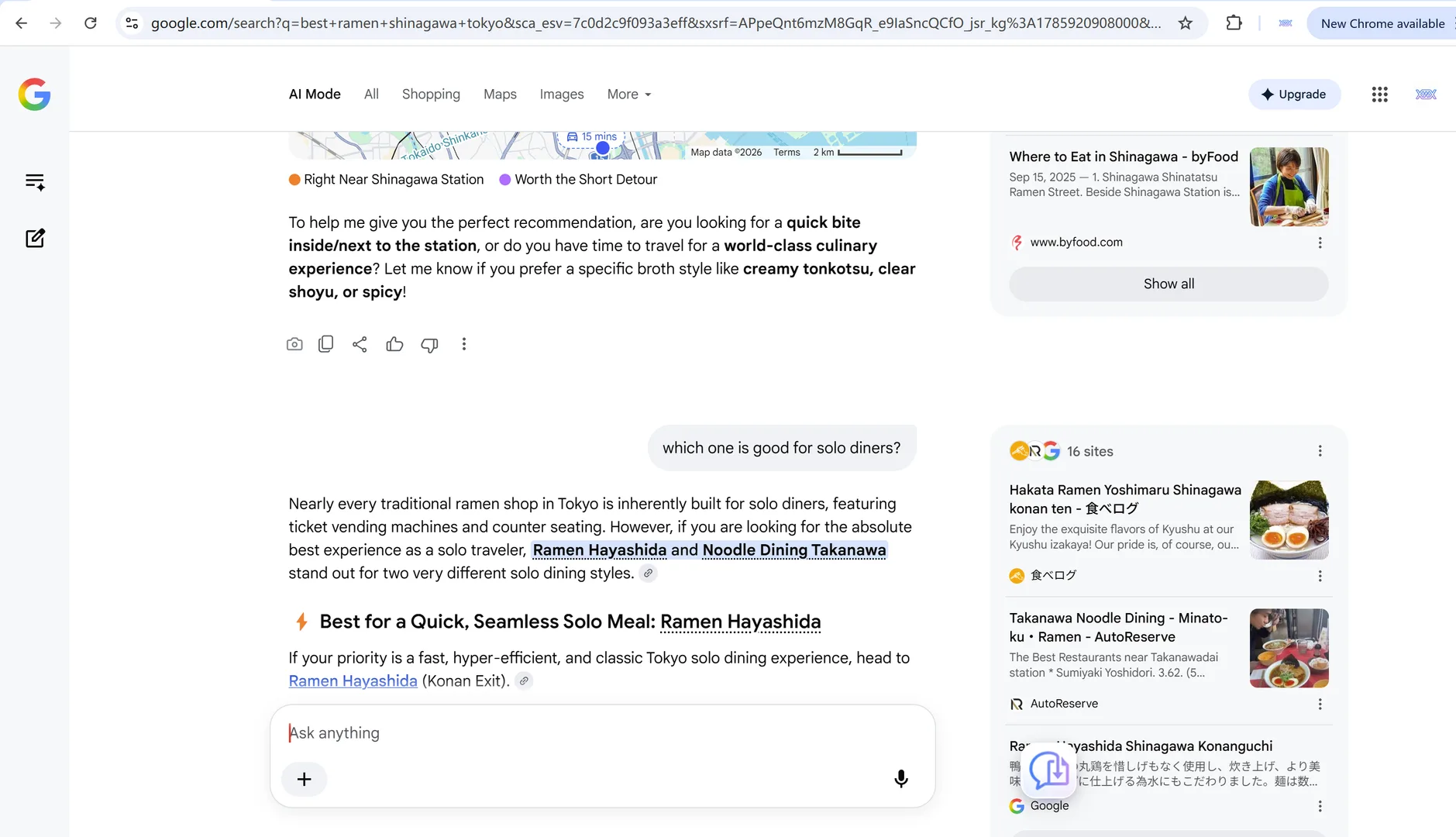Copy the AI response text
1456x837 pixels.
click(x=326, y=344)
